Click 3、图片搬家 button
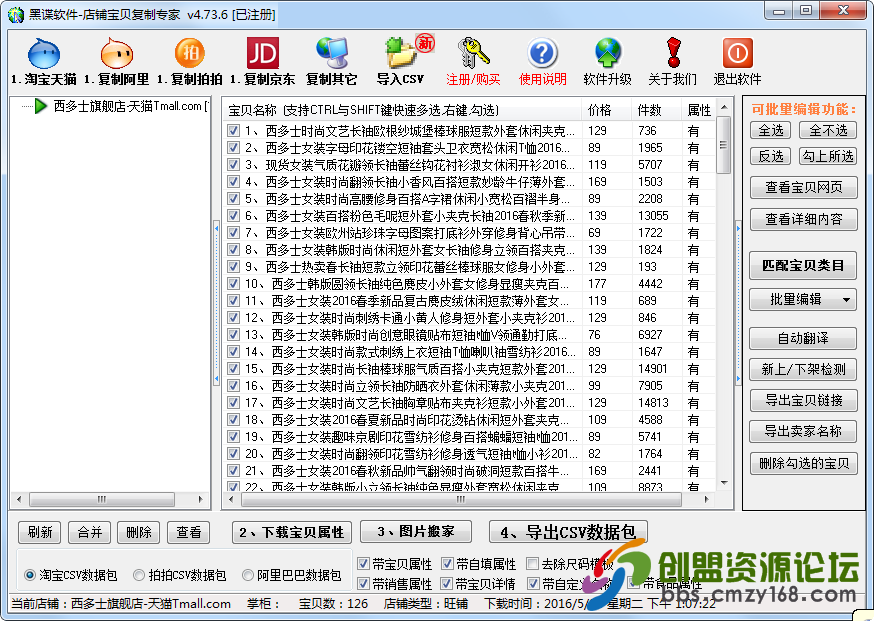Image resolution: width=874 pixels, height=621 pixels. 416,531
